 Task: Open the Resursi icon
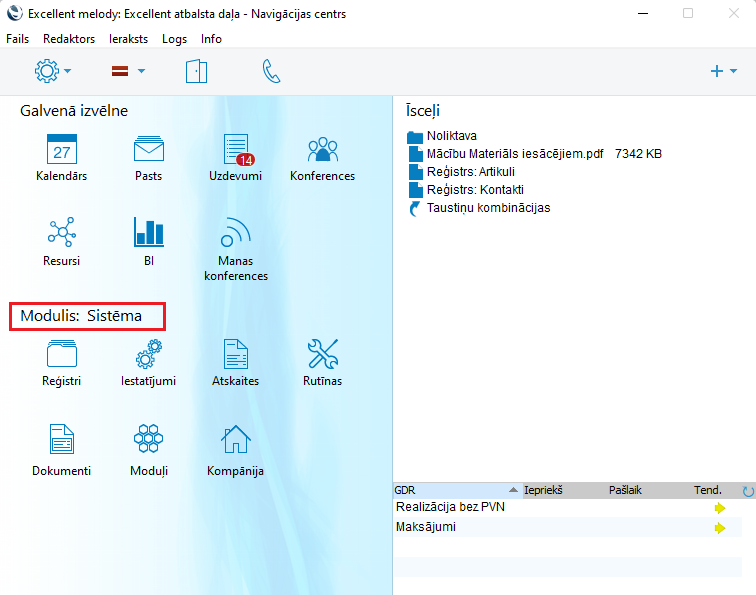(62, 234)
